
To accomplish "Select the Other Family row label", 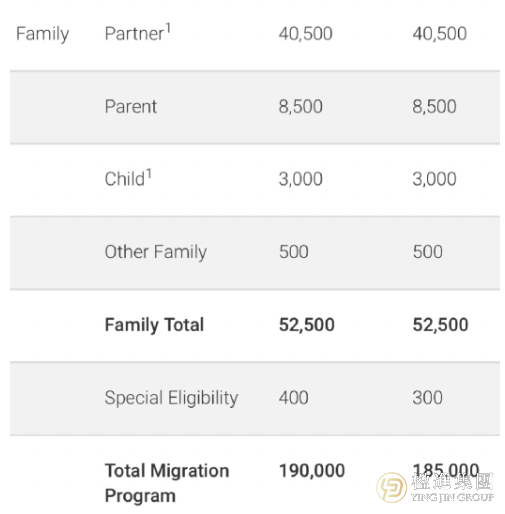I will pos(156,252).
